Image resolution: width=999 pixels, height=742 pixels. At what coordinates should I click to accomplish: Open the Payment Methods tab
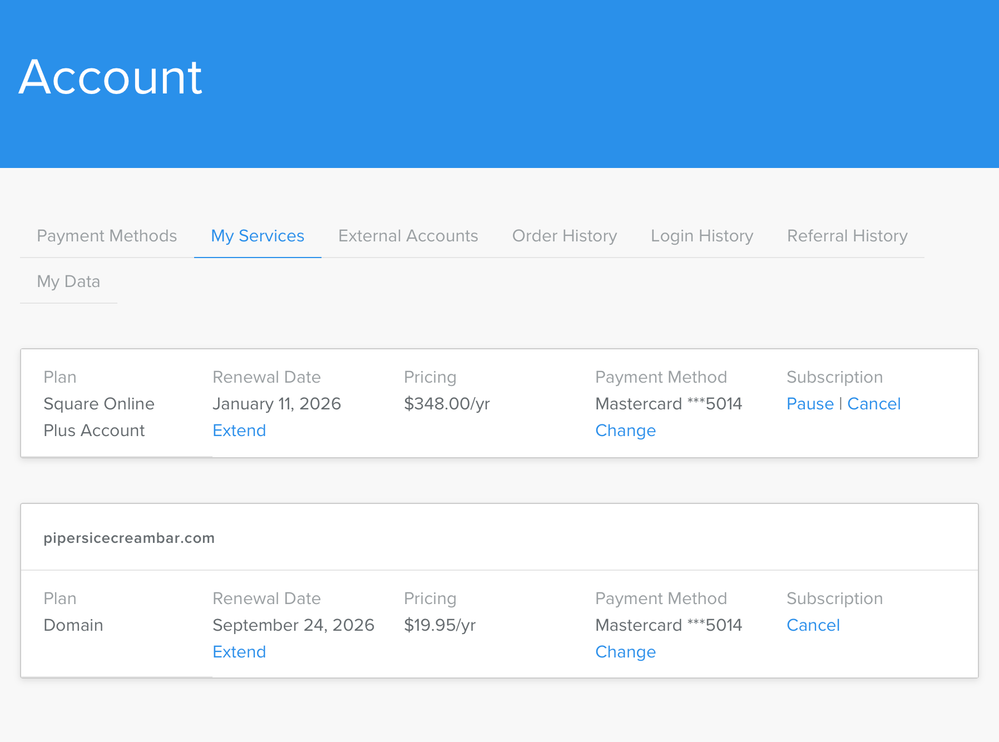(x=107, y=236)
